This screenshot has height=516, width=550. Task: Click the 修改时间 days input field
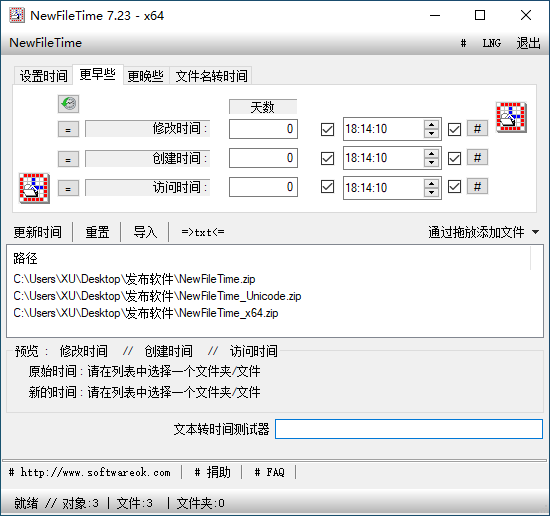pyautogui.click(x=263, y=129)
